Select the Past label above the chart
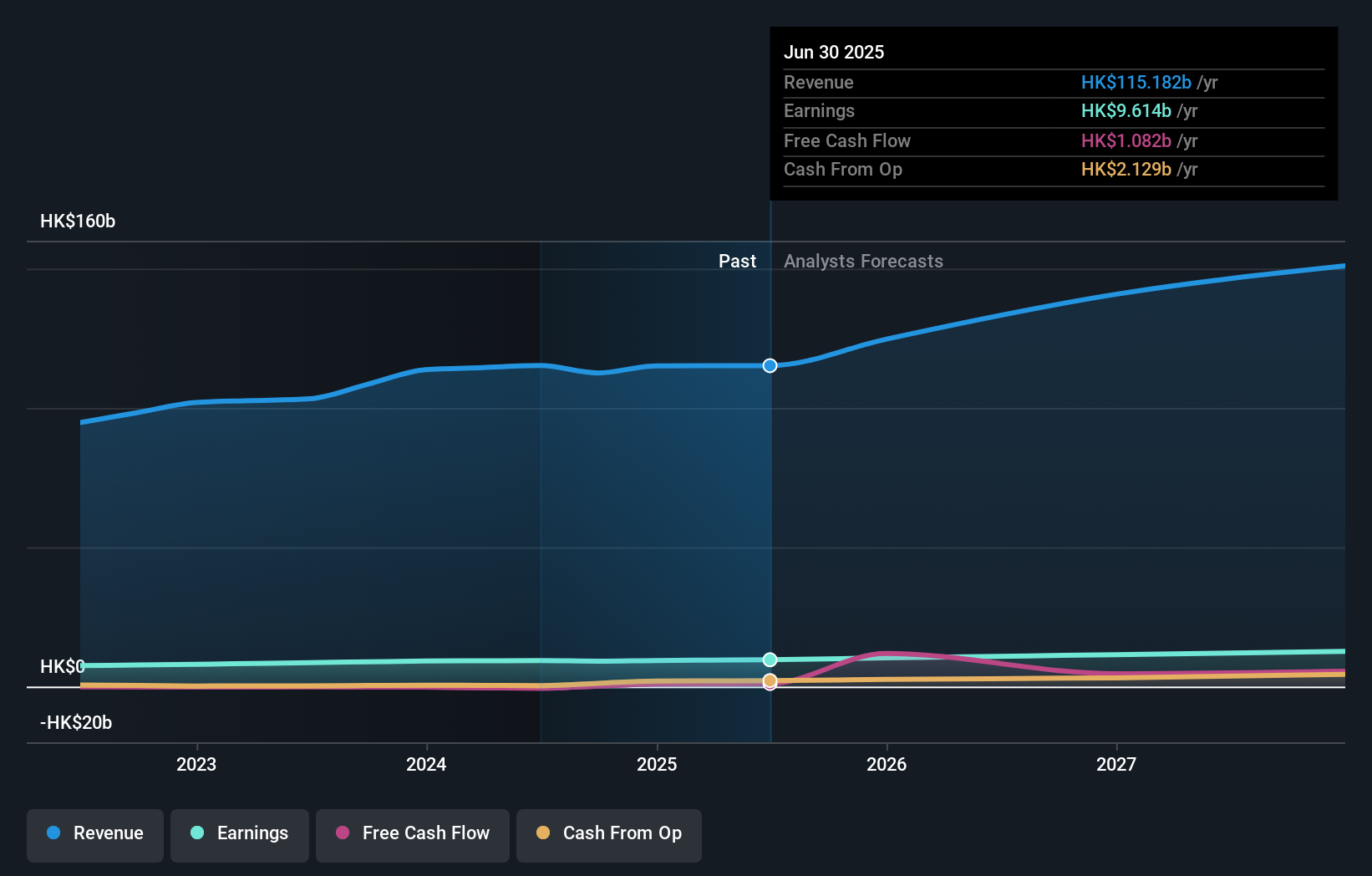 tap(737, 261)
